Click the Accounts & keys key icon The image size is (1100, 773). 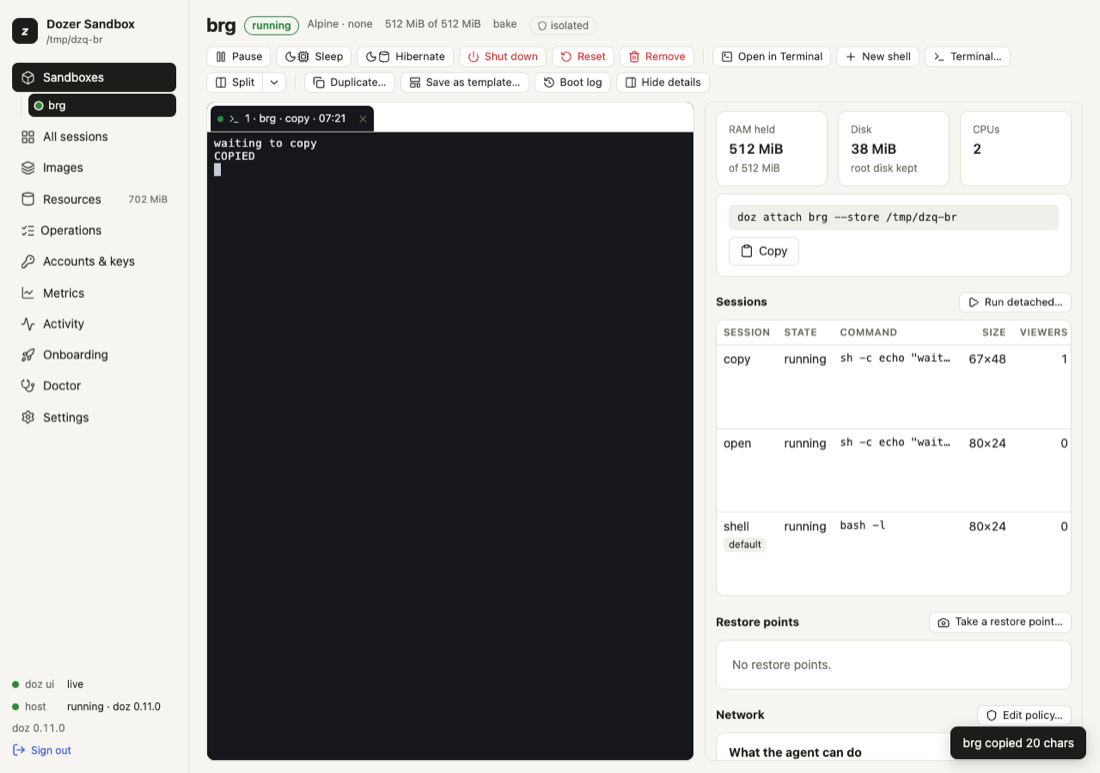(28, 262)
